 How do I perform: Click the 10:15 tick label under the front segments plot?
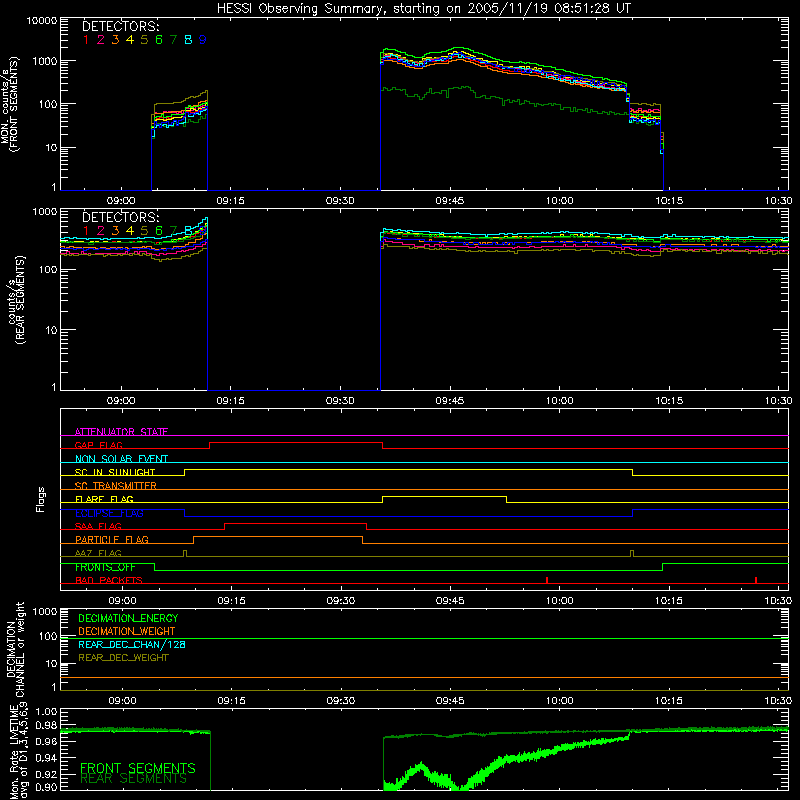tap(669, 201)
